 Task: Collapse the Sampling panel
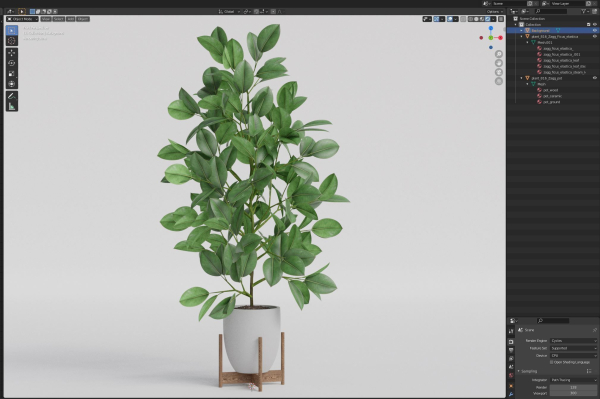click(x=519, y=371)
